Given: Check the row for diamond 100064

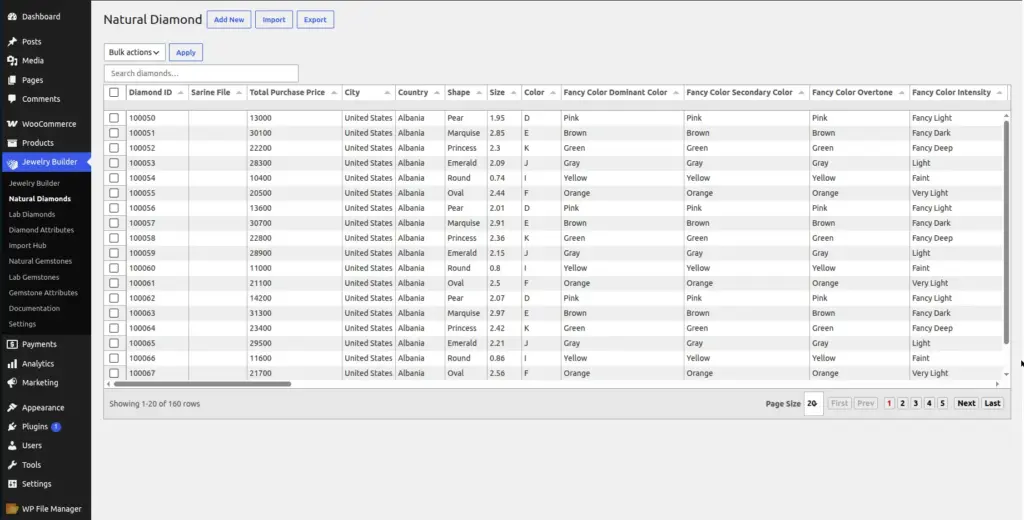Looking at the screenshot, I should [x=114, y=329].
